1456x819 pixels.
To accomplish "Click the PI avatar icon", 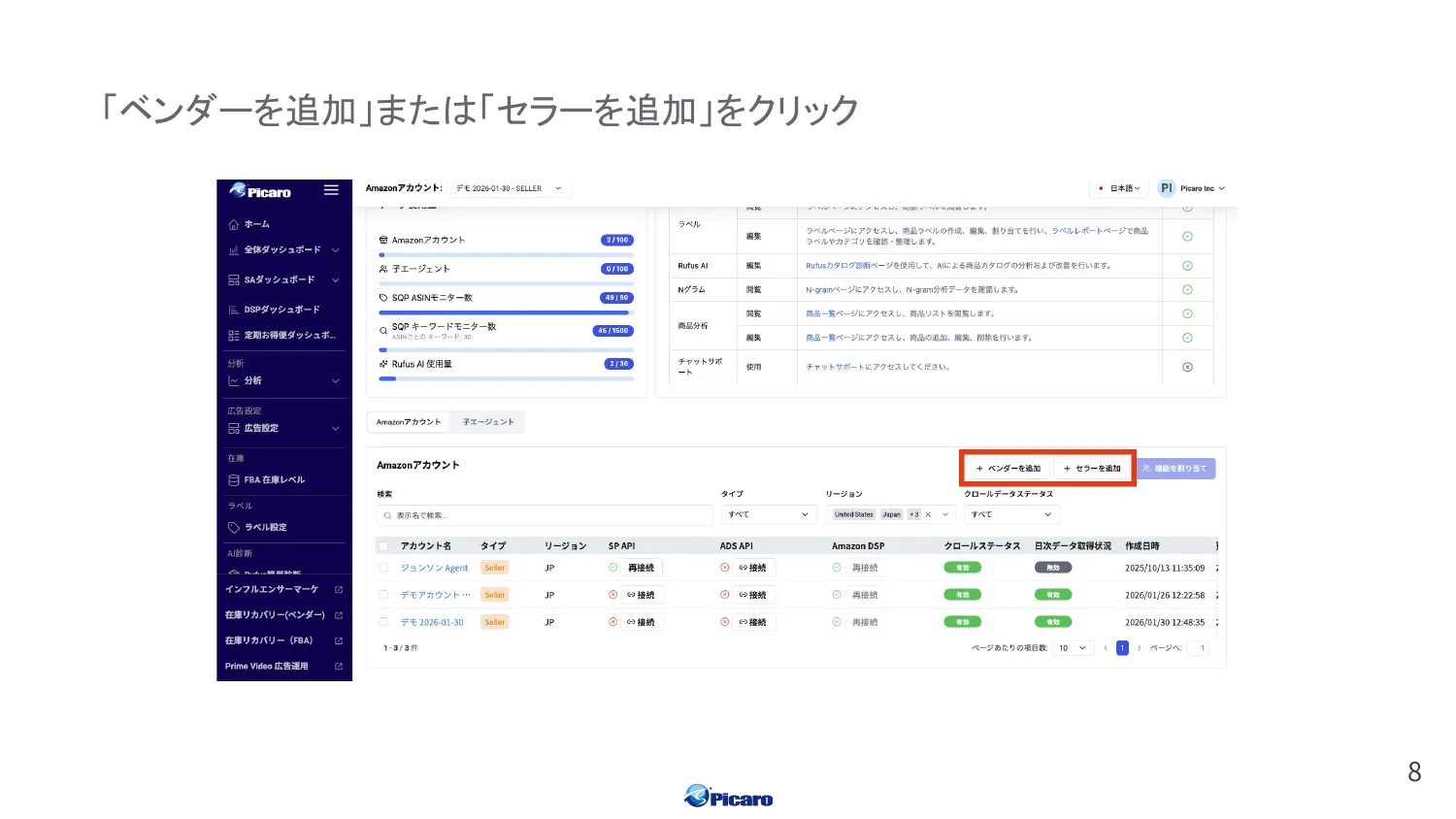I will pyautogui.click(x=1166, y=188).
